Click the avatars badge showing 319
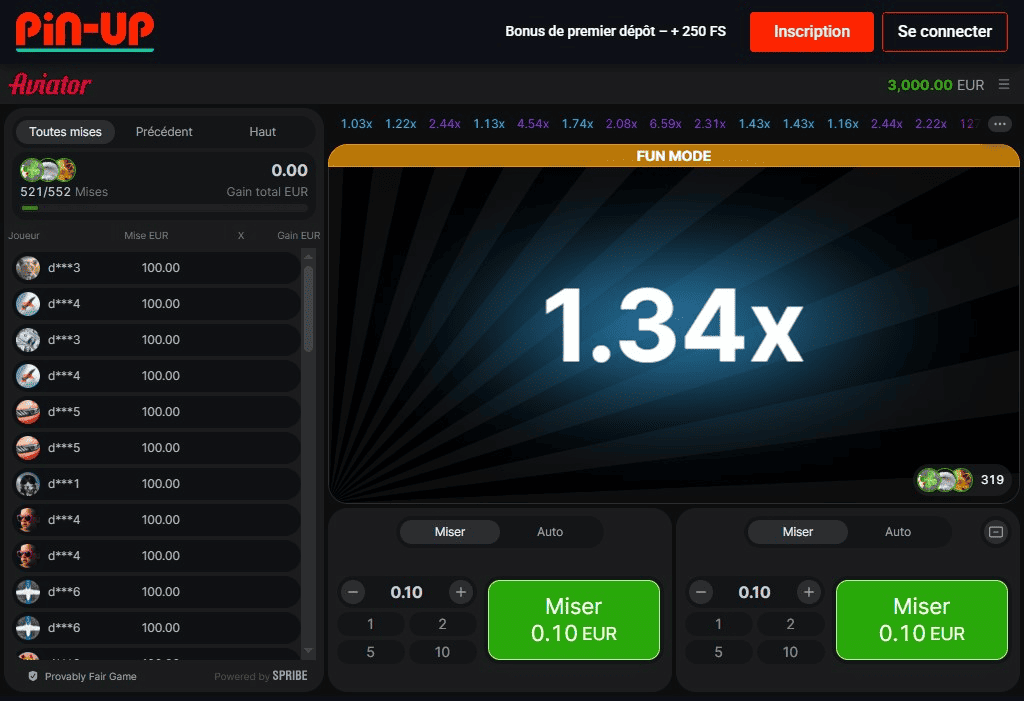 click(963, 480)
